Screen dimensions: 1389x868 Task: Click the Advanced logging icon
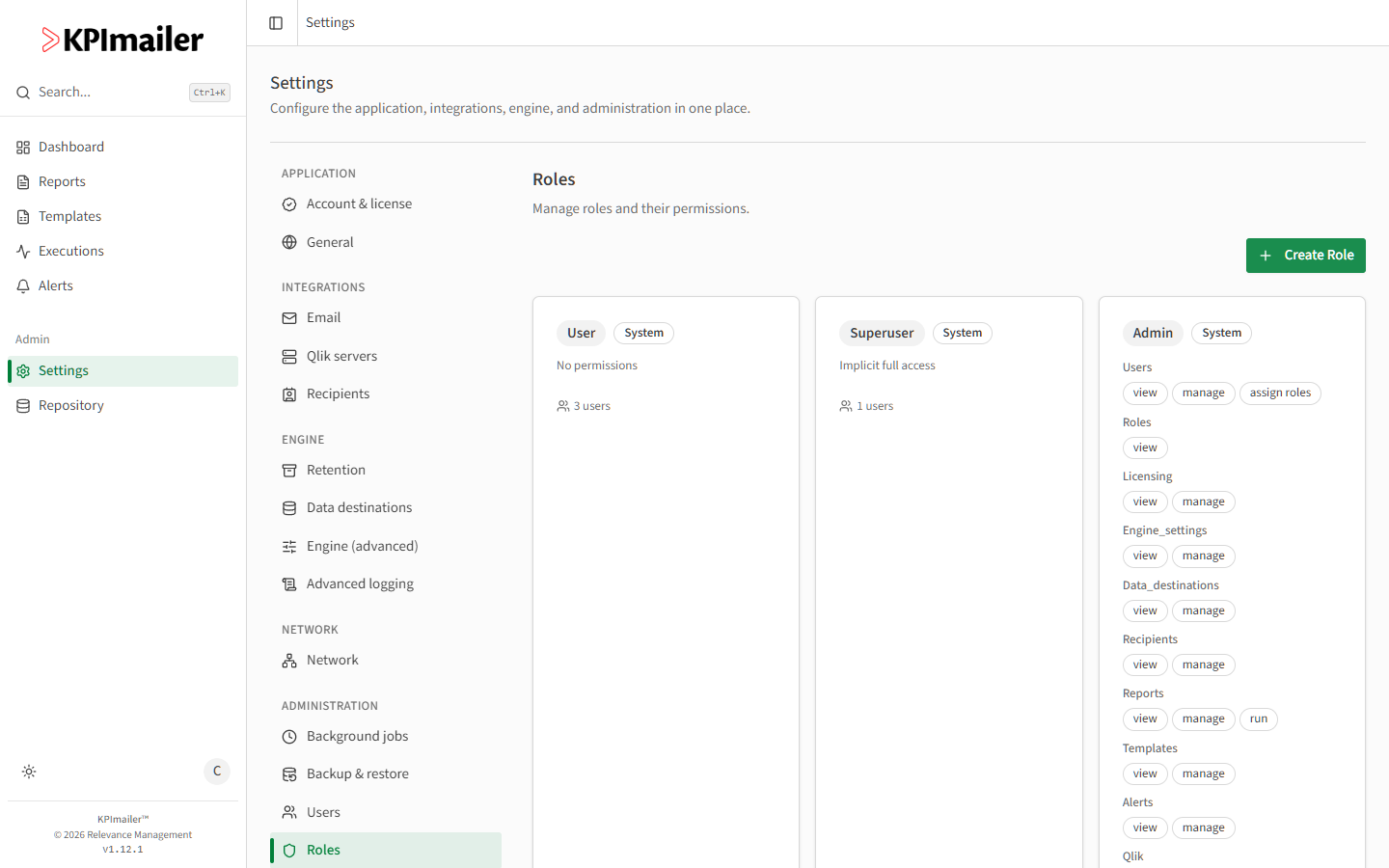pos(289,584)
